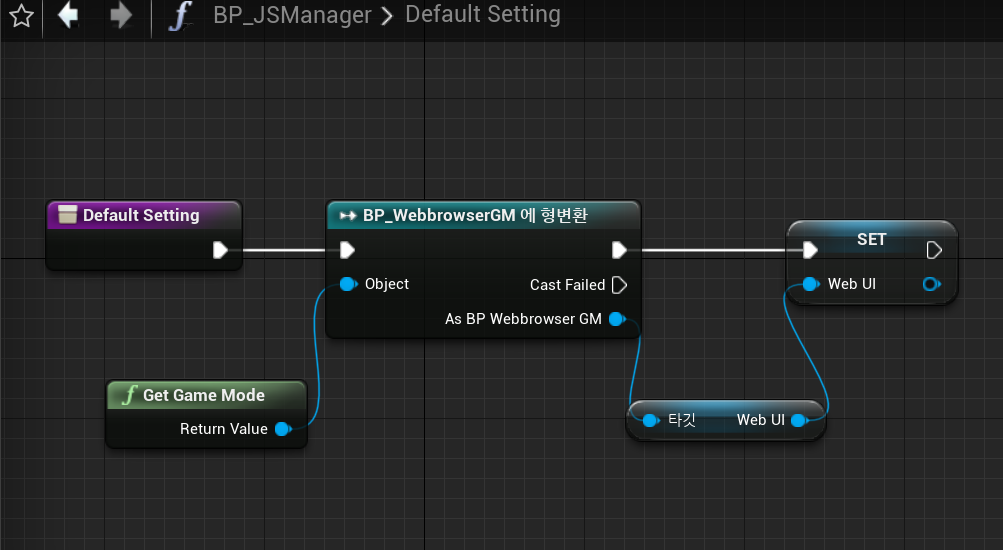Click the Get Game Mode Return Value pin

click(282, 429)
